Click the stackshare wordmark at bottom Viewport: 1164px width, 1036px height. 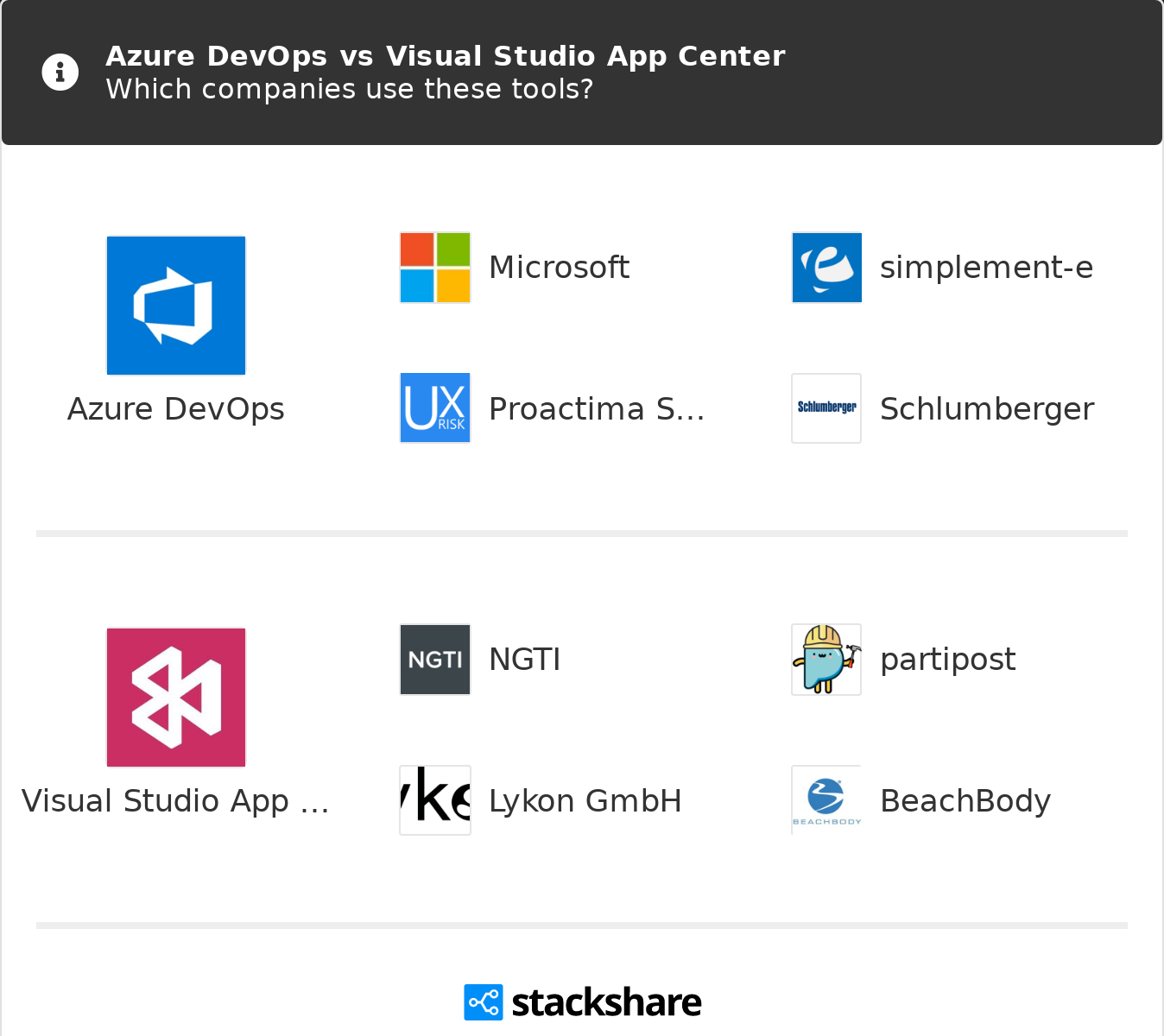606,1002
